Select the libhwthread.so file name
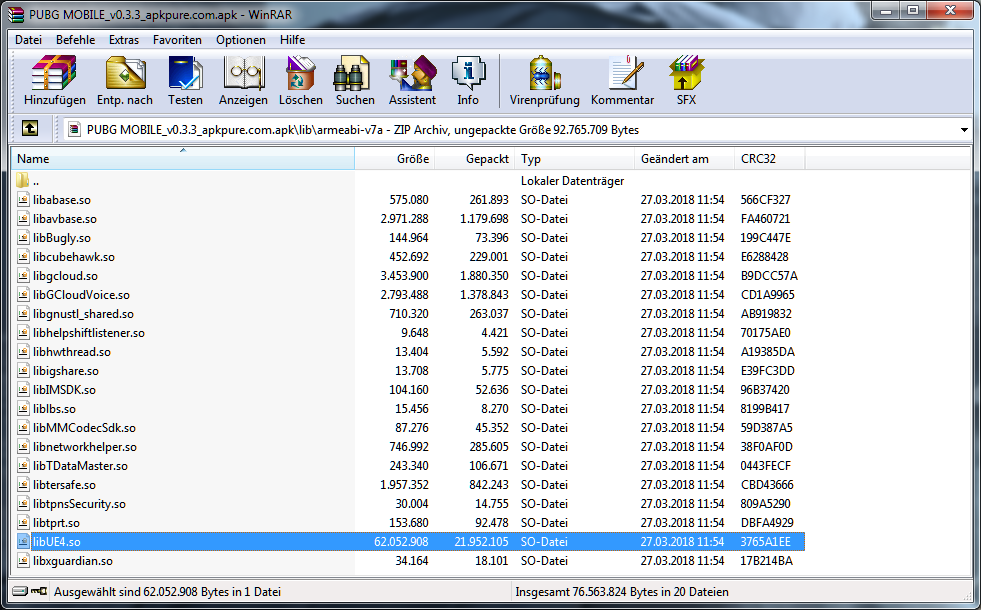 72,352
